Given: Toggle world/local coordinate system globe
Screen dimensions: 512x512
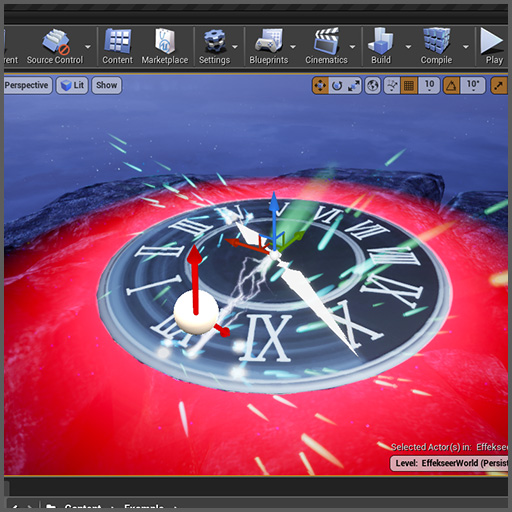Looking at the screenshot, I should (373, 86).
